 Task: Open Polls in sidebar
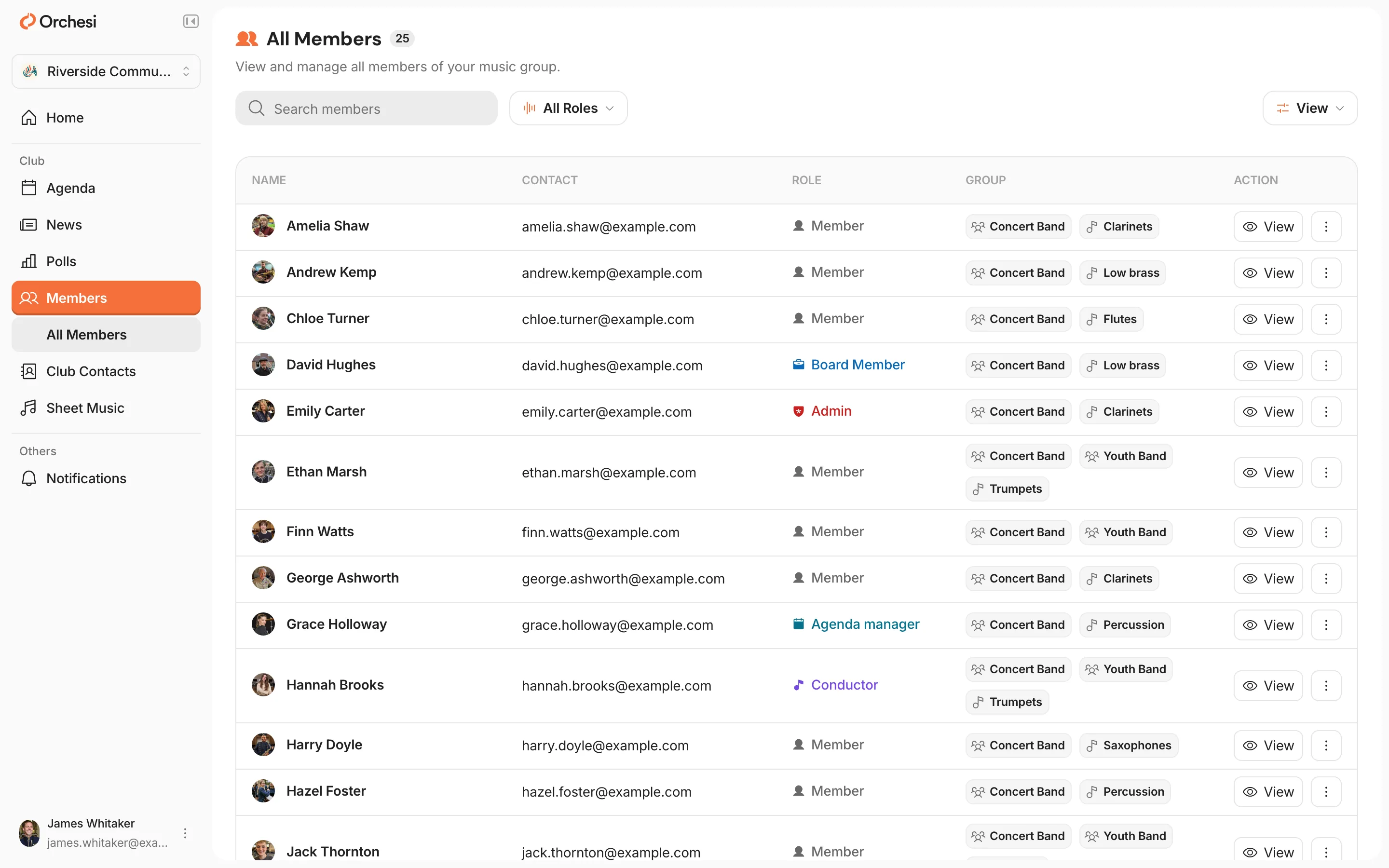coord(106,261)
